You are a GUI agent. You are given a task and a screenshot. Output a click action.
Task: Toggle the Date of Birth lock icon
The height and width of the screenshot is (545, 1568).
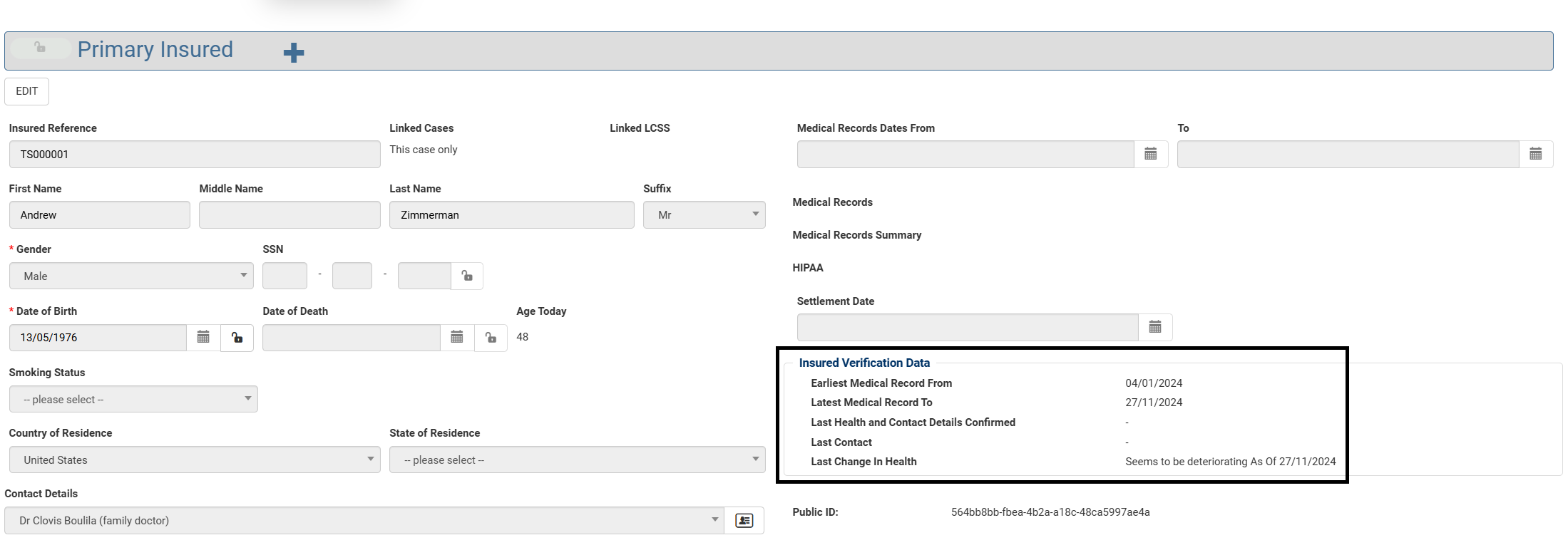coord(237,337)
